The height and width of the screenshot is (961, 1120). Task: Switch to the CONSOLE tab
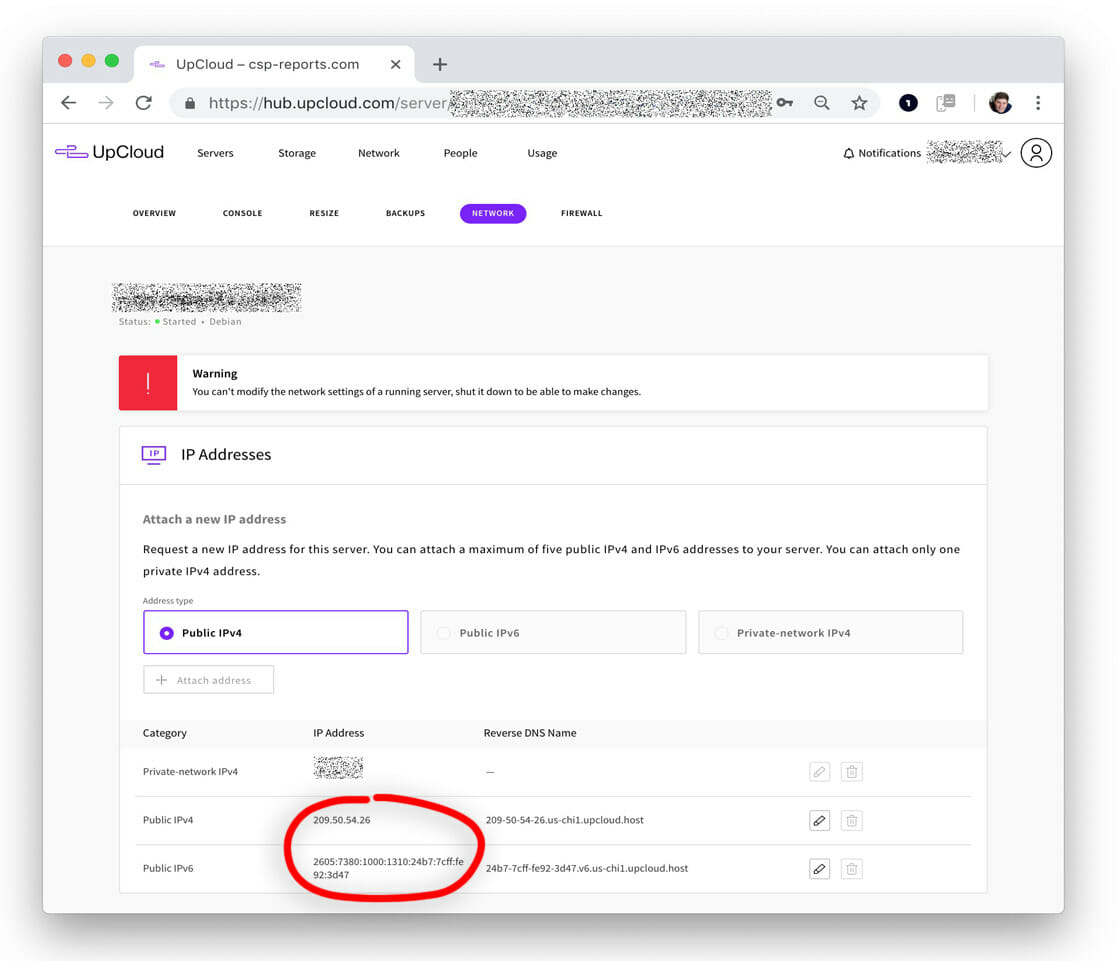(x=243, y=213)
